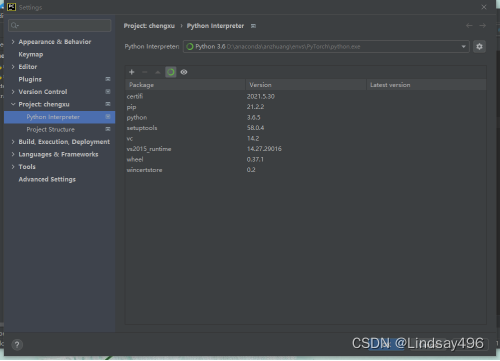Click the upgrade package up-arrow icon
Viewport: 500px width, 361px height.
pyautogui.click(x=158, y=72)
